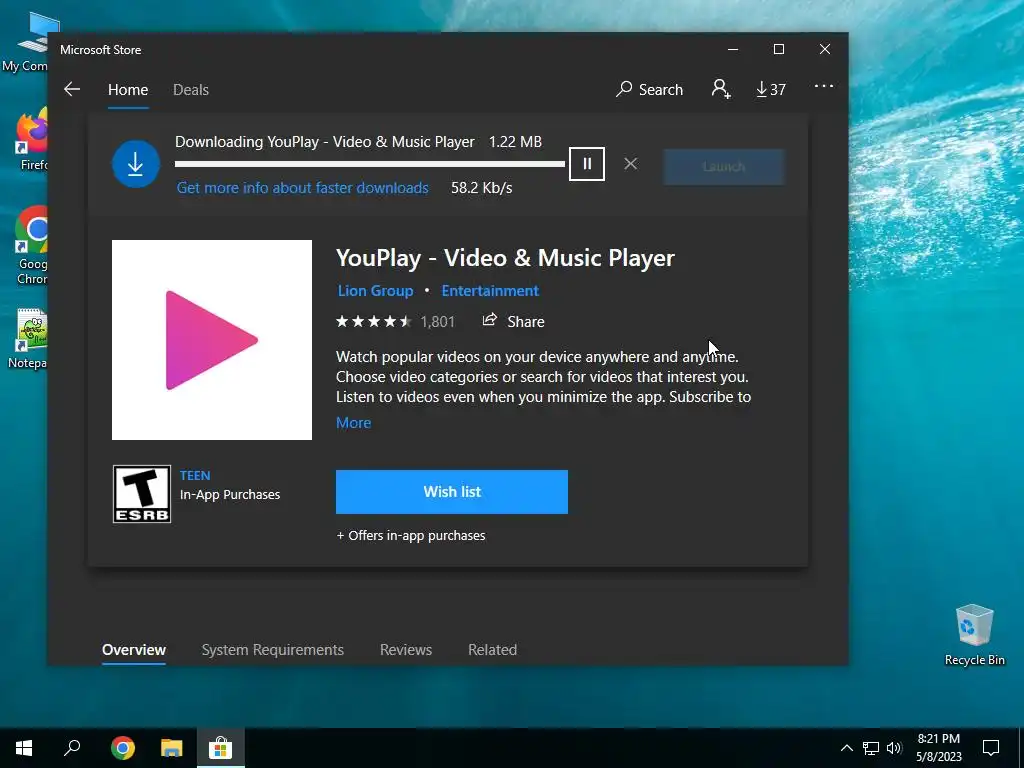Maximize the Microsoft Store window

(778, 50)
